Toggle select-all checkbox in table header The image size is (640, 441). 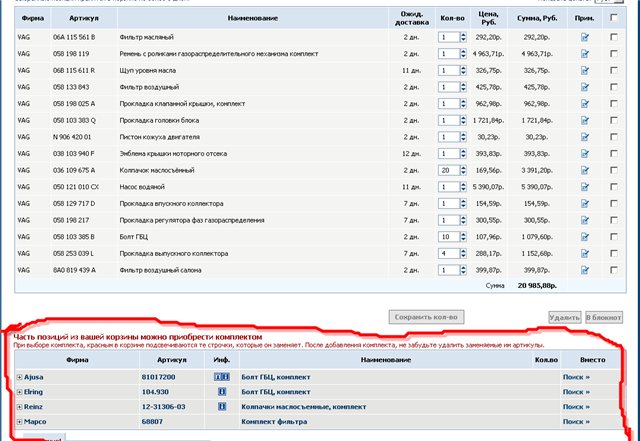point(613,18)
